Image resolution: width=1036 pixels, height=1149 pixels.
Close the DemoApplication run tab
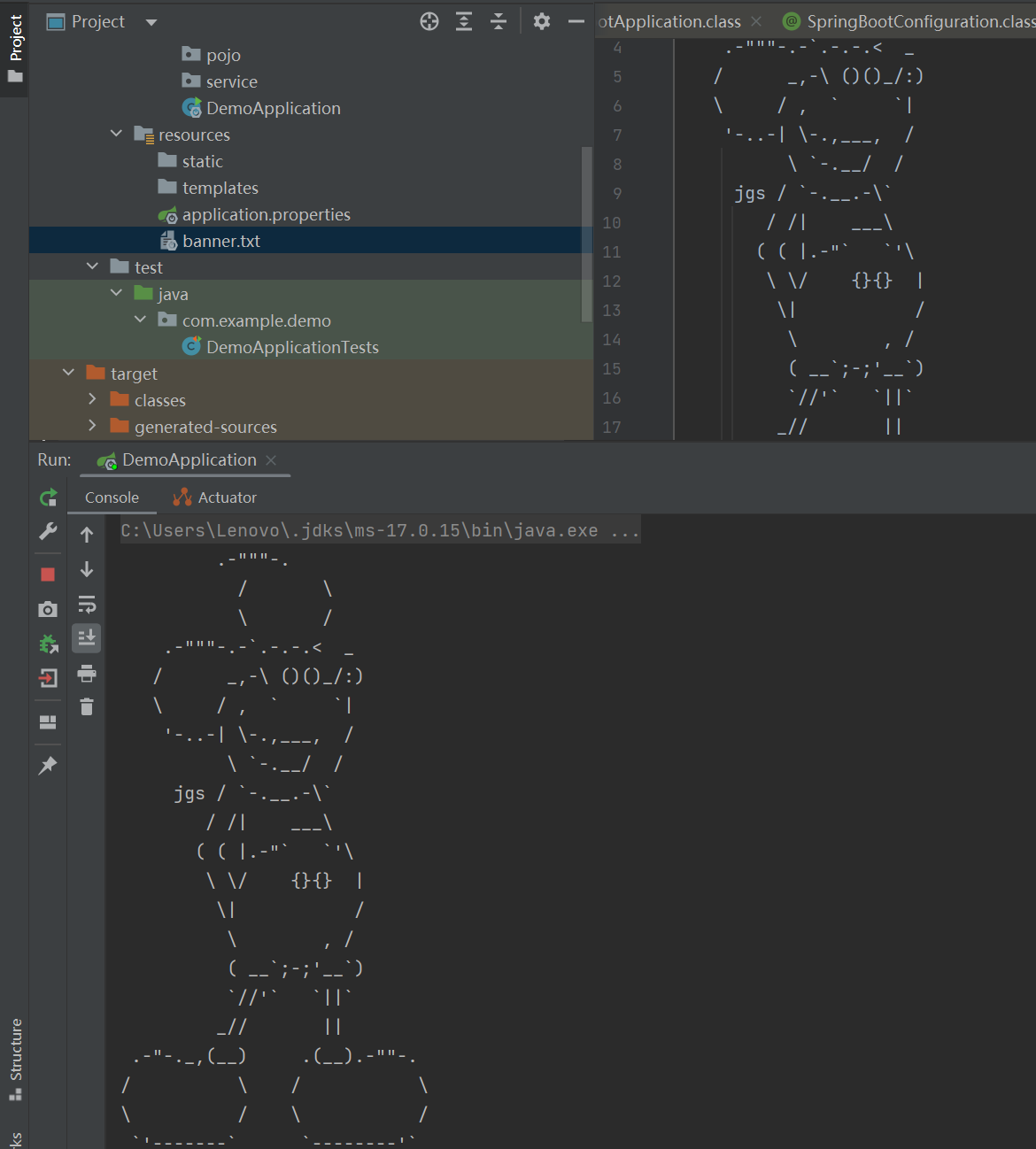[x=271, y=460]
